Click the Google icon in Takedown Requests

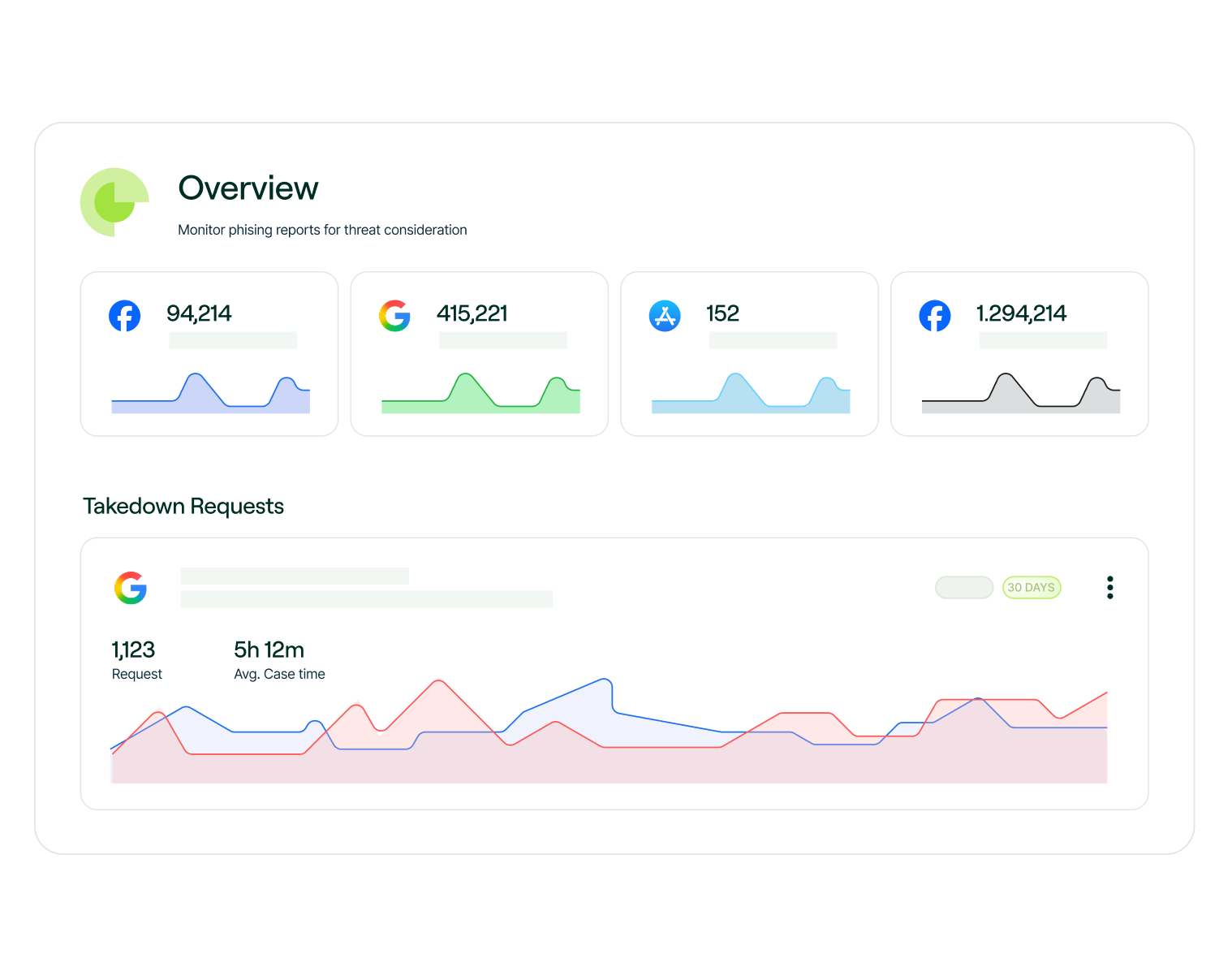[x=131, y=588]
